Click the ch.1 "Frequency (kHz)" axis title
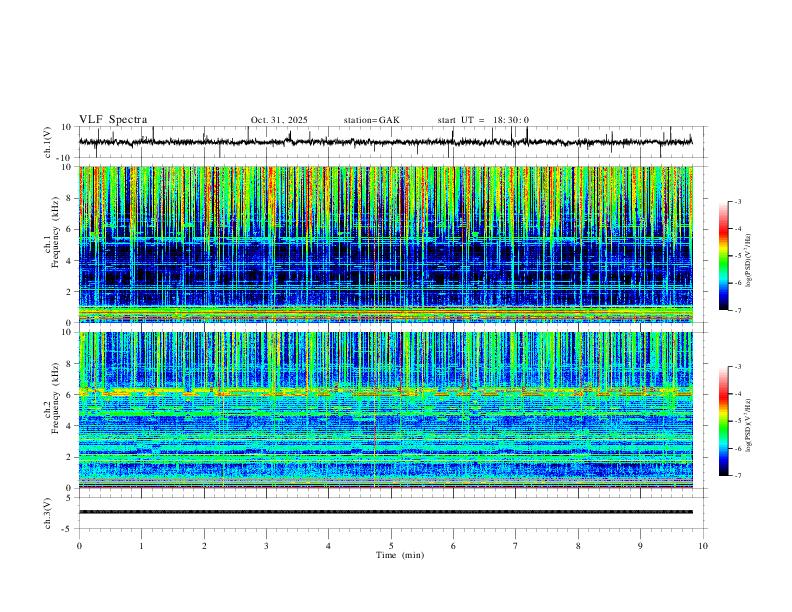Viewport: 792px width, 612px height. click(56, 230)
